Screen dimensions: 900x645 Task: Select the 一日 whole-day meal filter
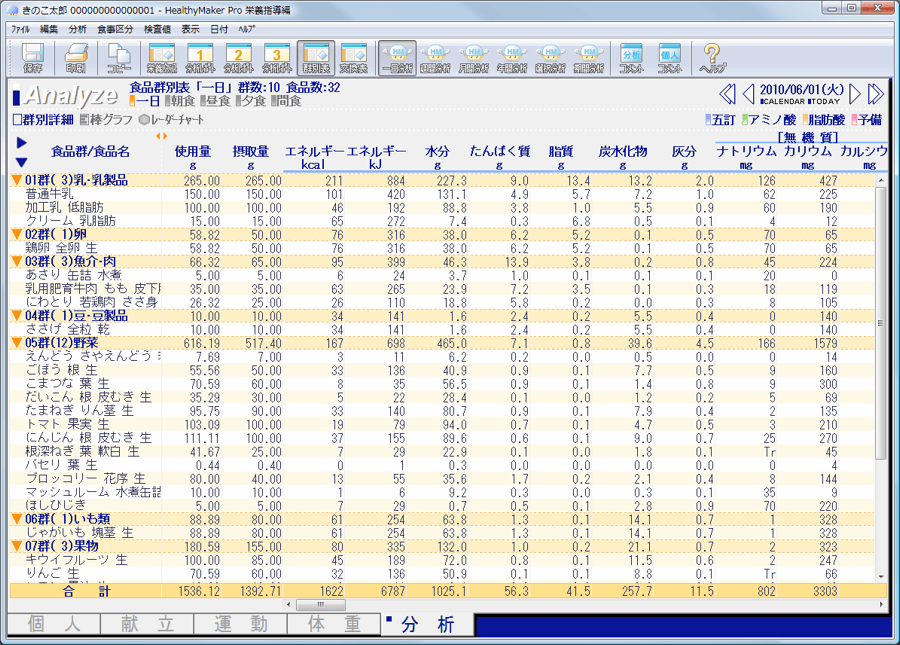click(x=145, y=101)
